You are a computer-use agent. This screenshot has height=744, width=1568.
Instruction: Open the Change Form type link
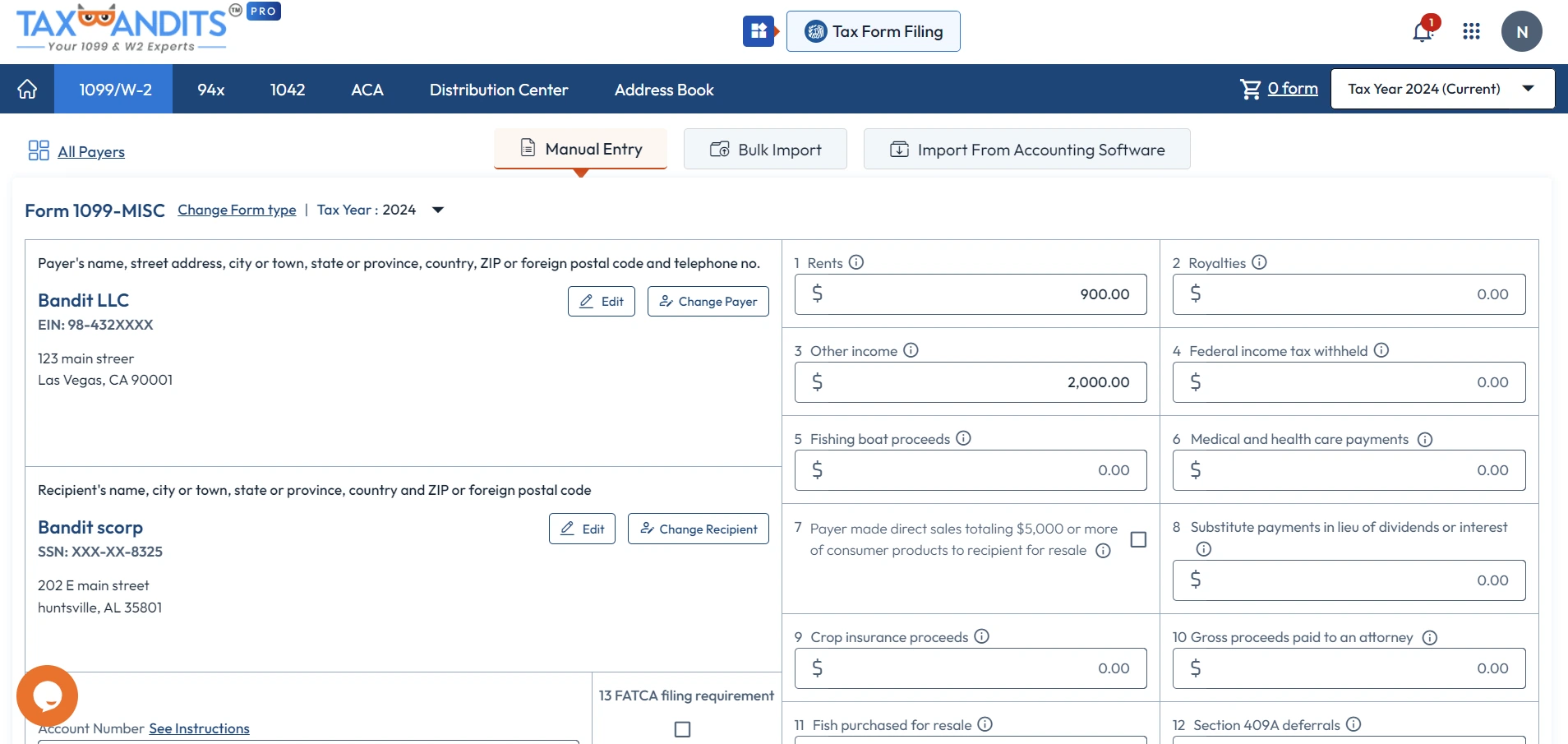pos(237,210)
